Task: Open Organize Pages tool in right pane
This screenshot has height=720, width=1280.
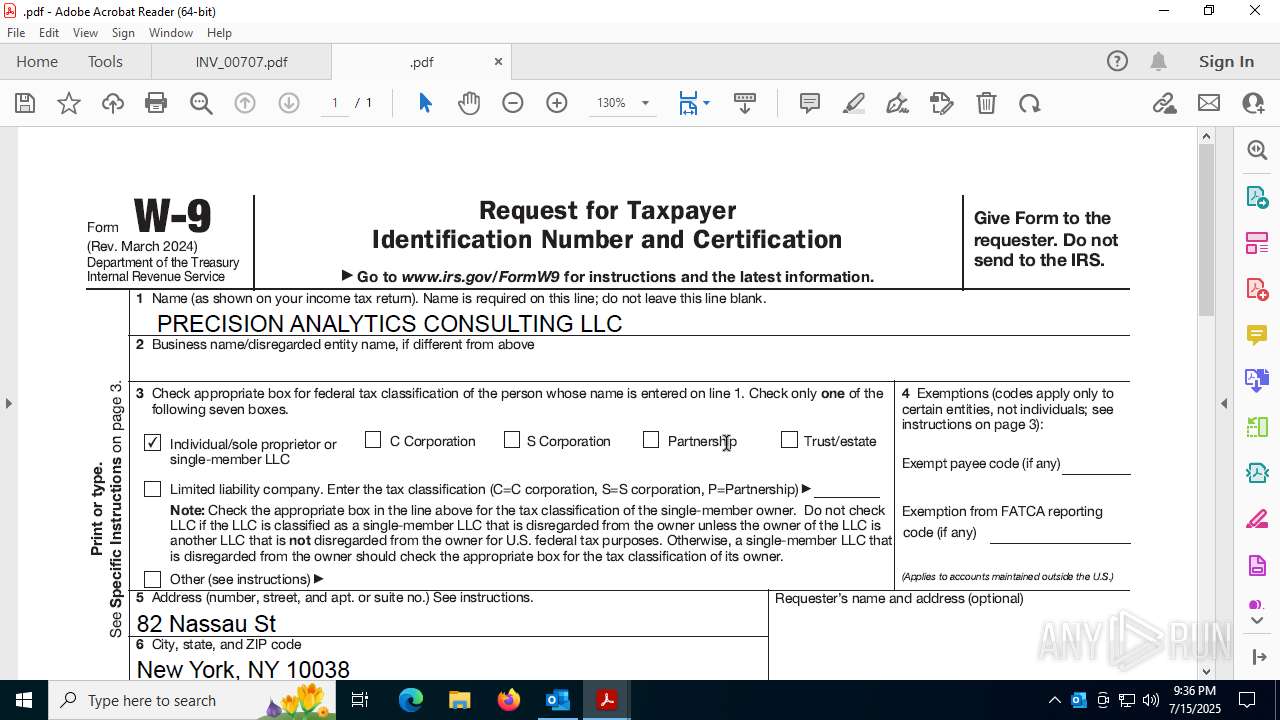Action: click(x=1257, y=427)
